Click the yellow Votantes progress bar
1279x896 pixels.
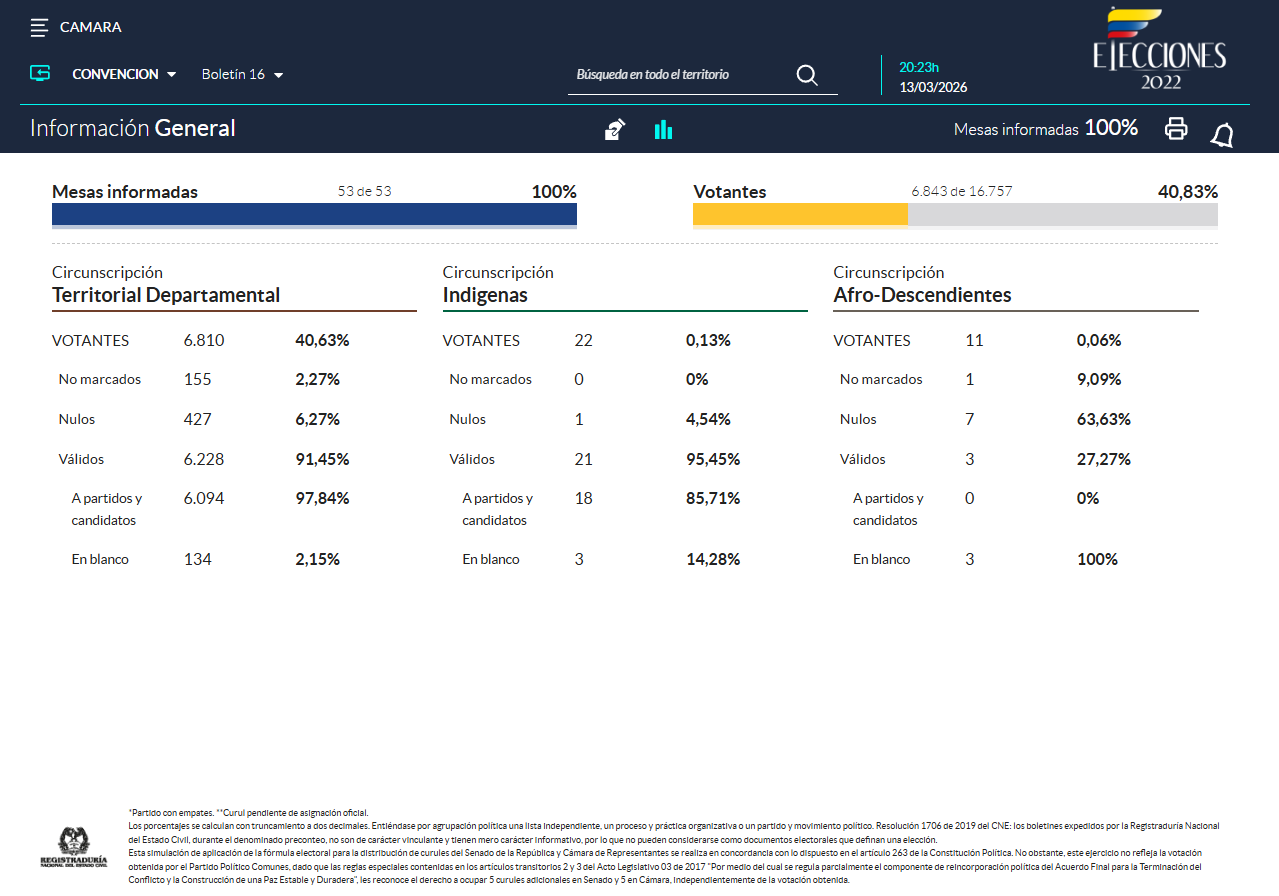[800, 214]
